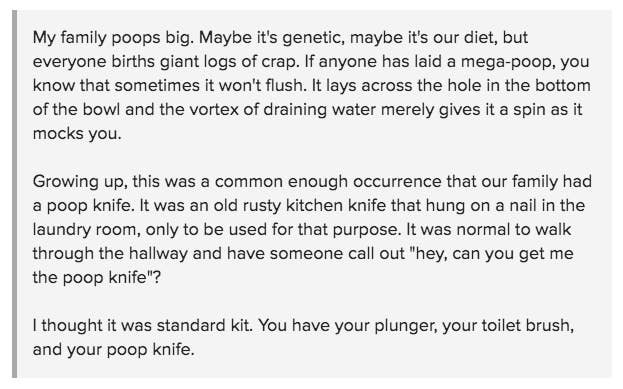
Task: Click the gray blockquote bar on left edge
Action: click(x=14, y=194)
